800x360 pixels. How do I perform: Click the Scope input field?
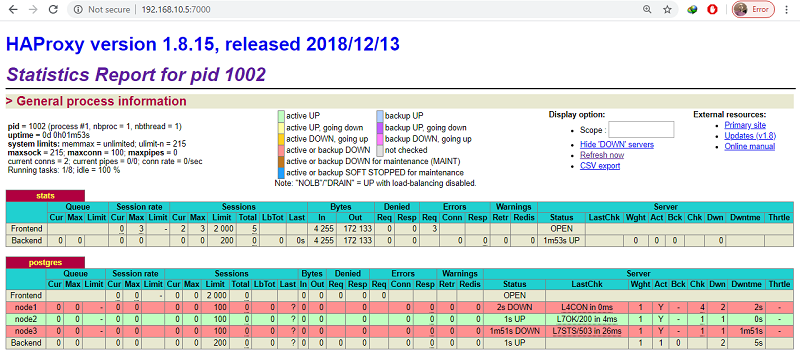tap(641, 130)
